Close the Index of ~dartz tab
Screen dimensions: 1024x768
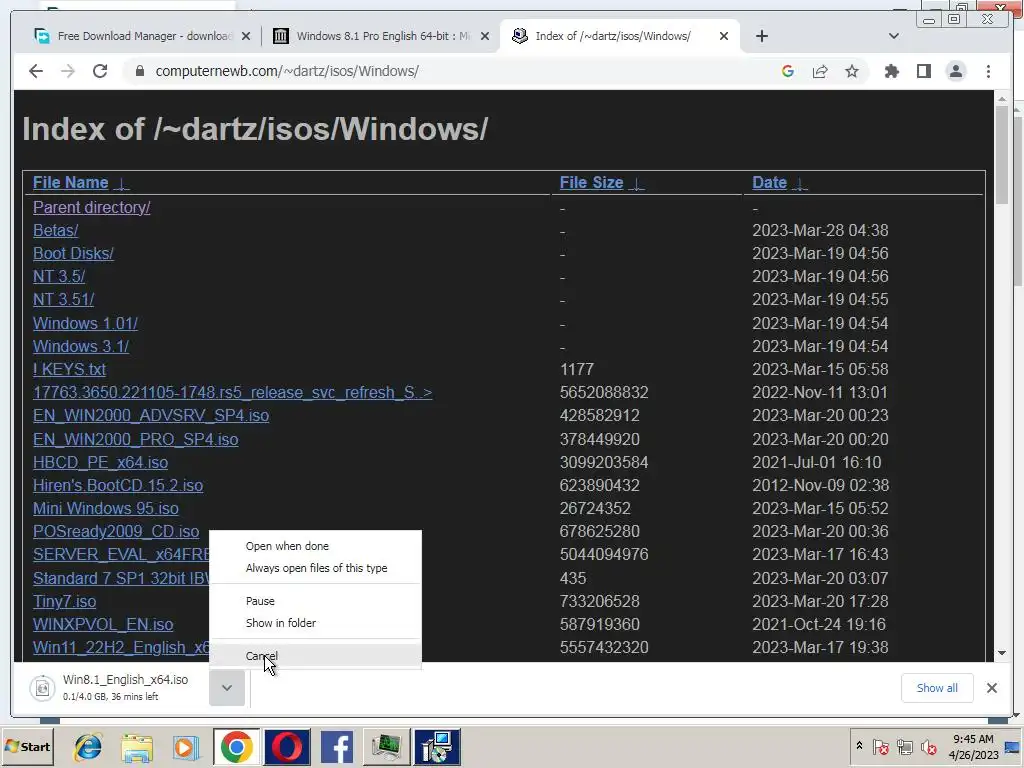click(x=724, y=37)
